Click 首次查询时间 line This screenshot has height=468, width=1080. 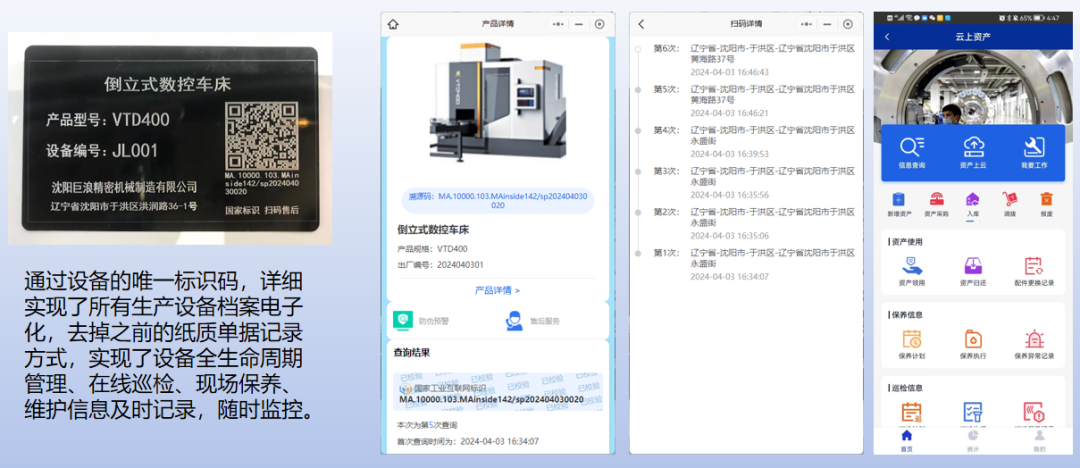pyautogui.click(x=468, y=441)
